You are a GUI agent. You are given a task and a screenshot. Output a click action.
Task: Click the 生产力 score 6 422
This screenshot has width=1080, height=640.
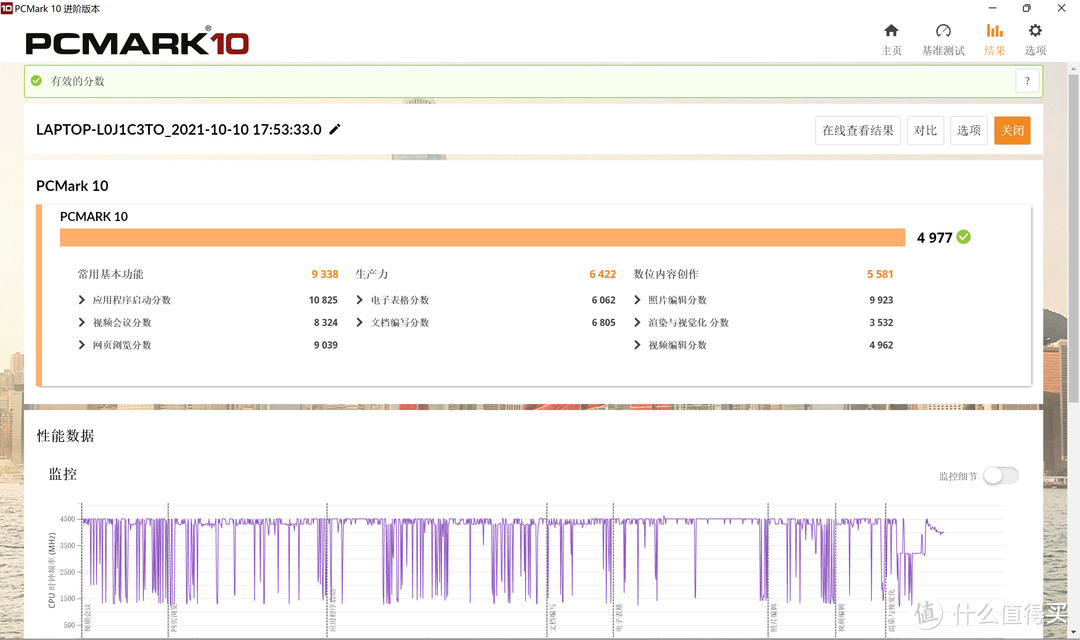point(603,274)
